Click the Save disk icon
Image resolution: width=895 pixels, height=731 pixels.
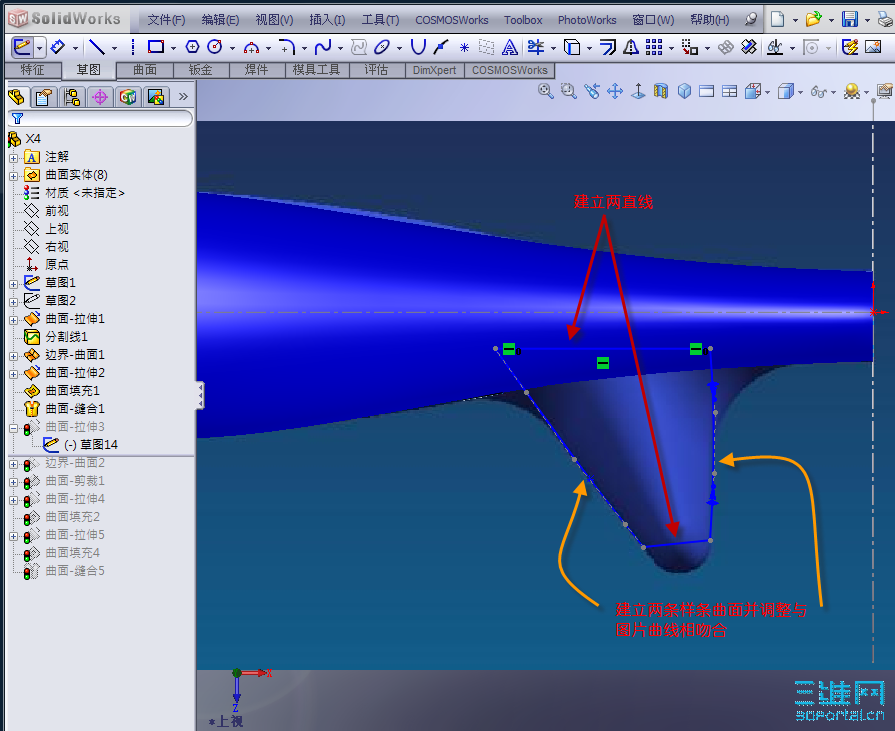(850, 19)
